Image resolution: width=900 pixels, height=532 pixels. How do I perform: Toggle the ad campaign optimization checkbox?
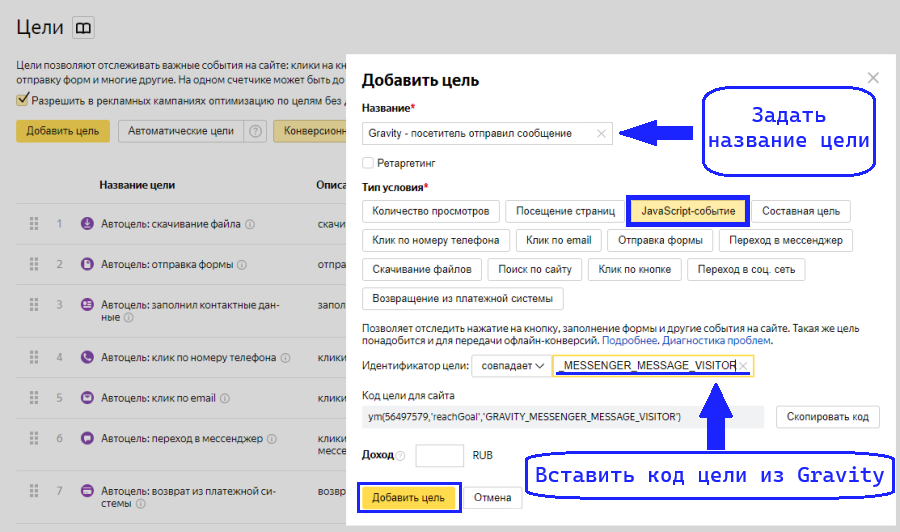pos(22,100)
